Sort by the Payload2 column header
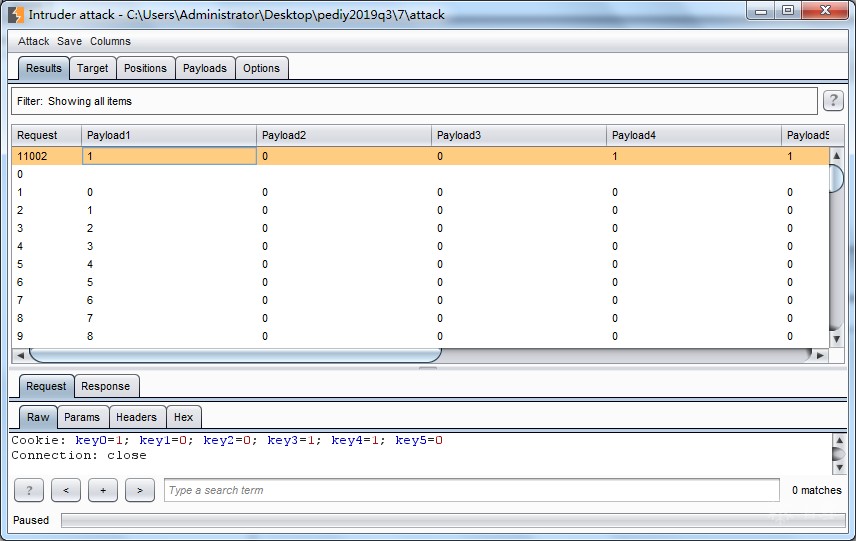Image resolution: width=856 pixels, height=541 pixels. tap(344, 135)
